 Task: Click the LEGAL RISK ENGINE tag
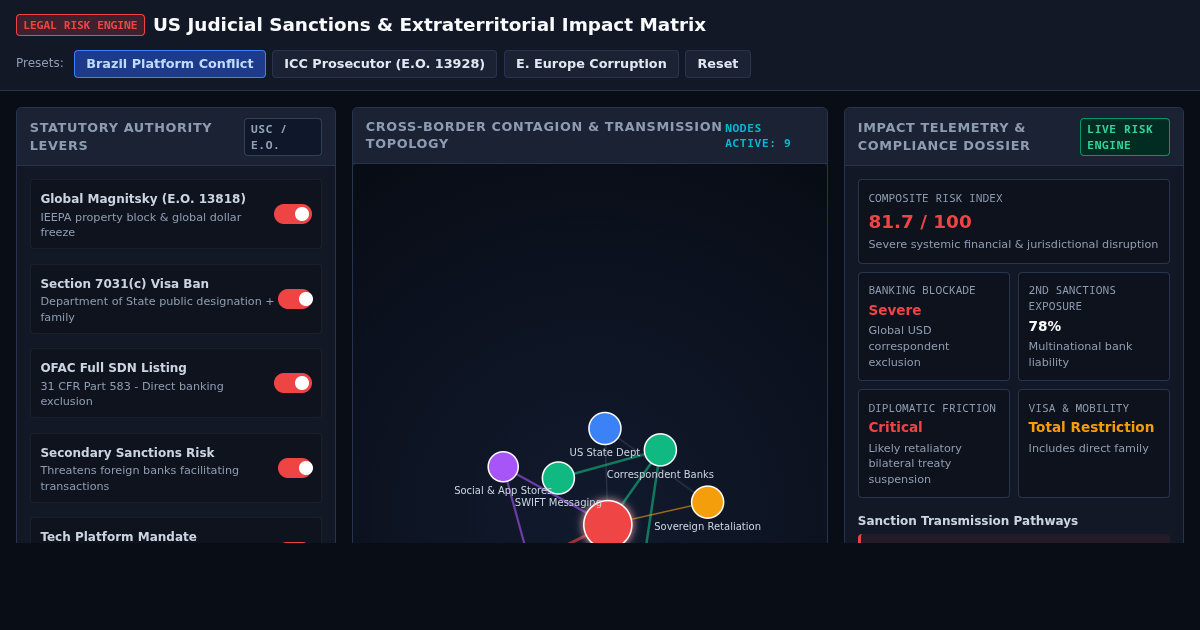(x=80, y=25)
